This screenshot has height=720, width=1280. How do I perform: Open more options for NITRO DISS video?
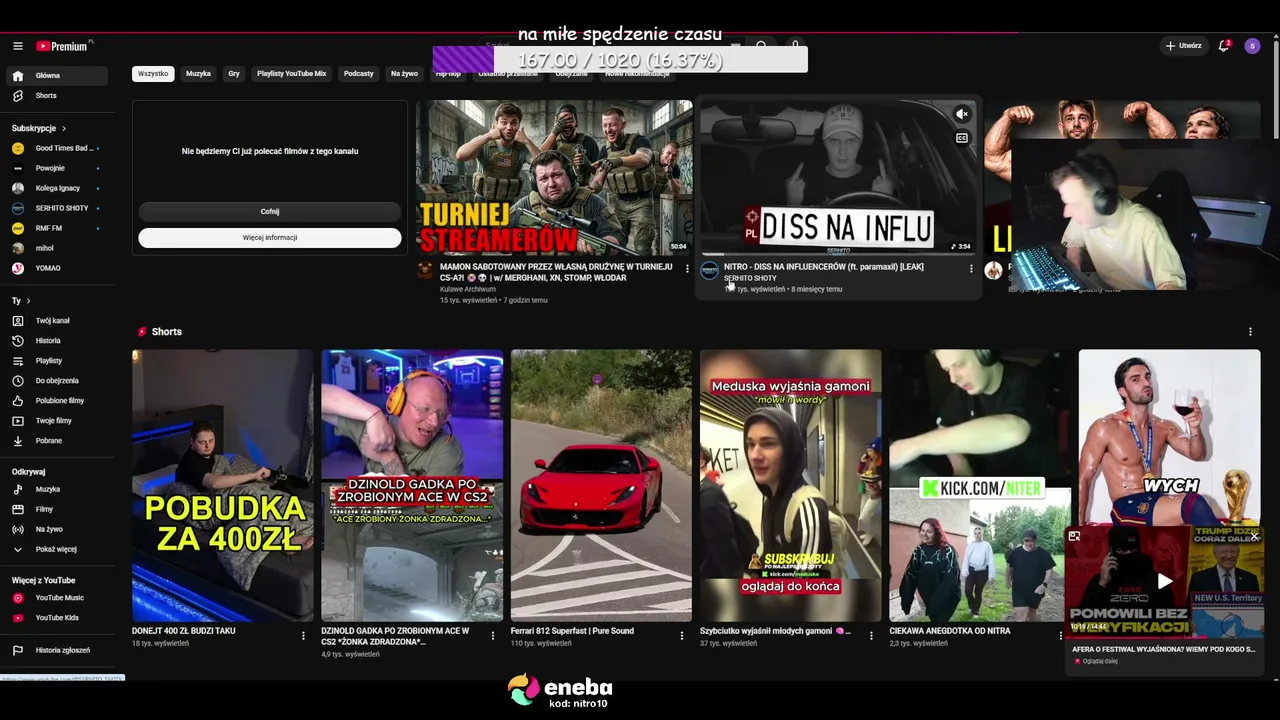point(971,268)
